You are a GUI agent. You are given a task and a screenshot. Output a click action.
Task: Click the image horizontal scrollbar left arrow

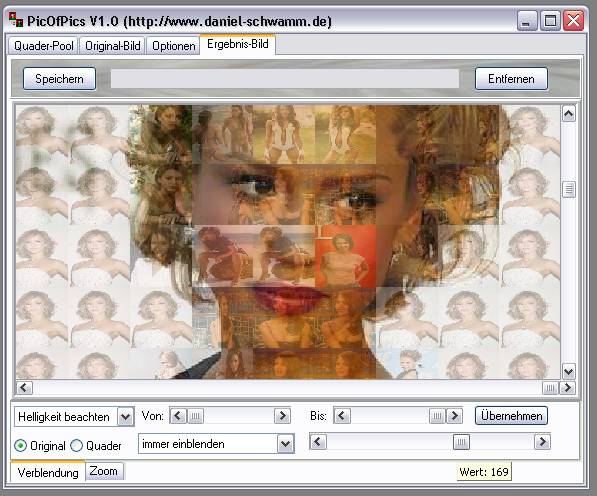[24, 388]
